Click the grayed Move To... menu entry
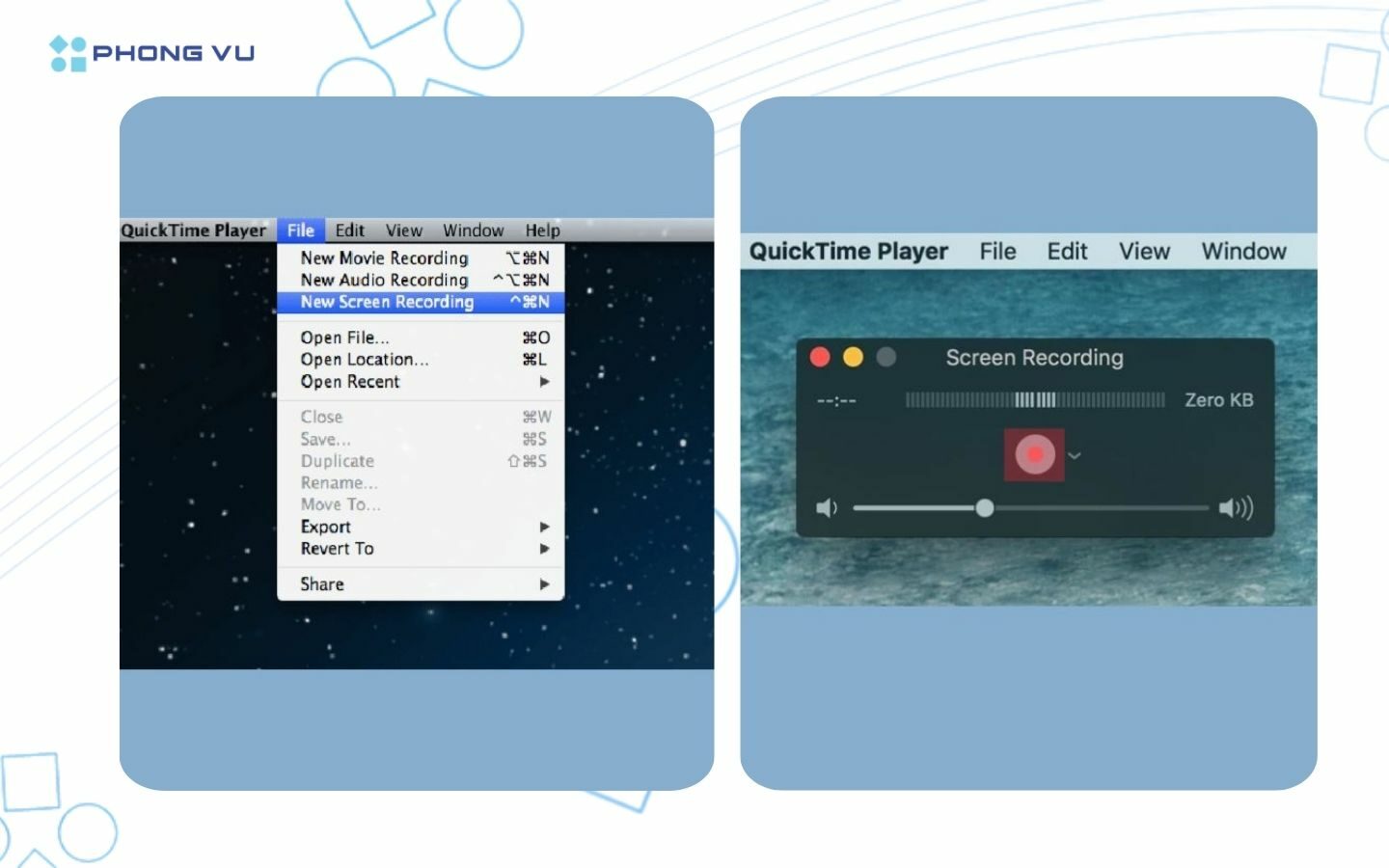The image size is (1389, 868). point(421,504)
